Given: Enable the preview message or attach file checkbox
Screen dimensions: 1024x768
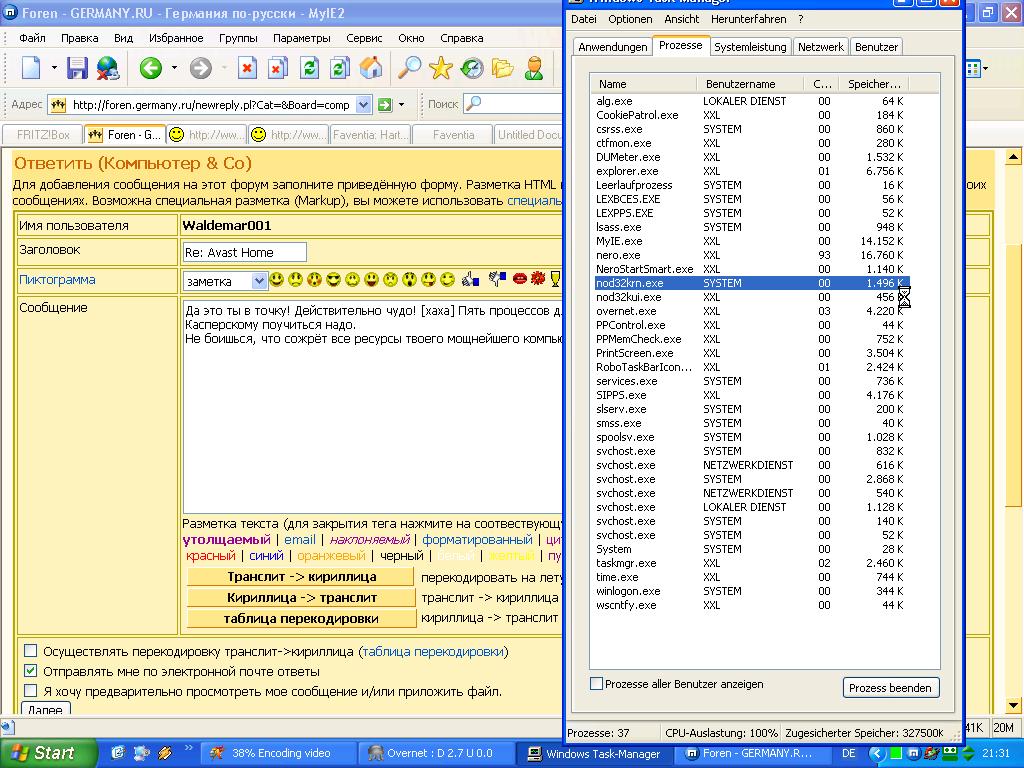Looking at the screenshot, I should tap(31, 690).
